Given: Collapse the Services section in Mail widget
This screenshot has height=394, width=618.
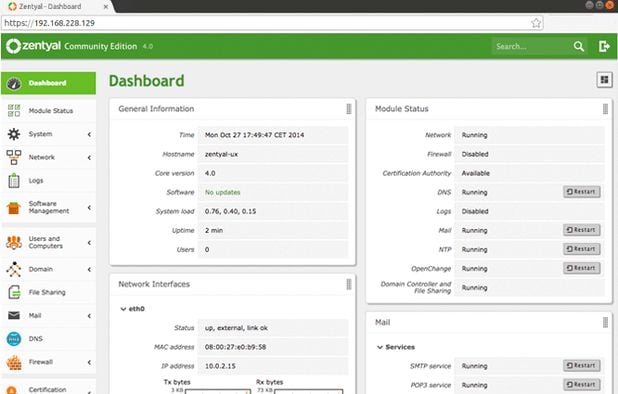Looking at the screenshot, I should pyautogui.click(x=380, y=347).
